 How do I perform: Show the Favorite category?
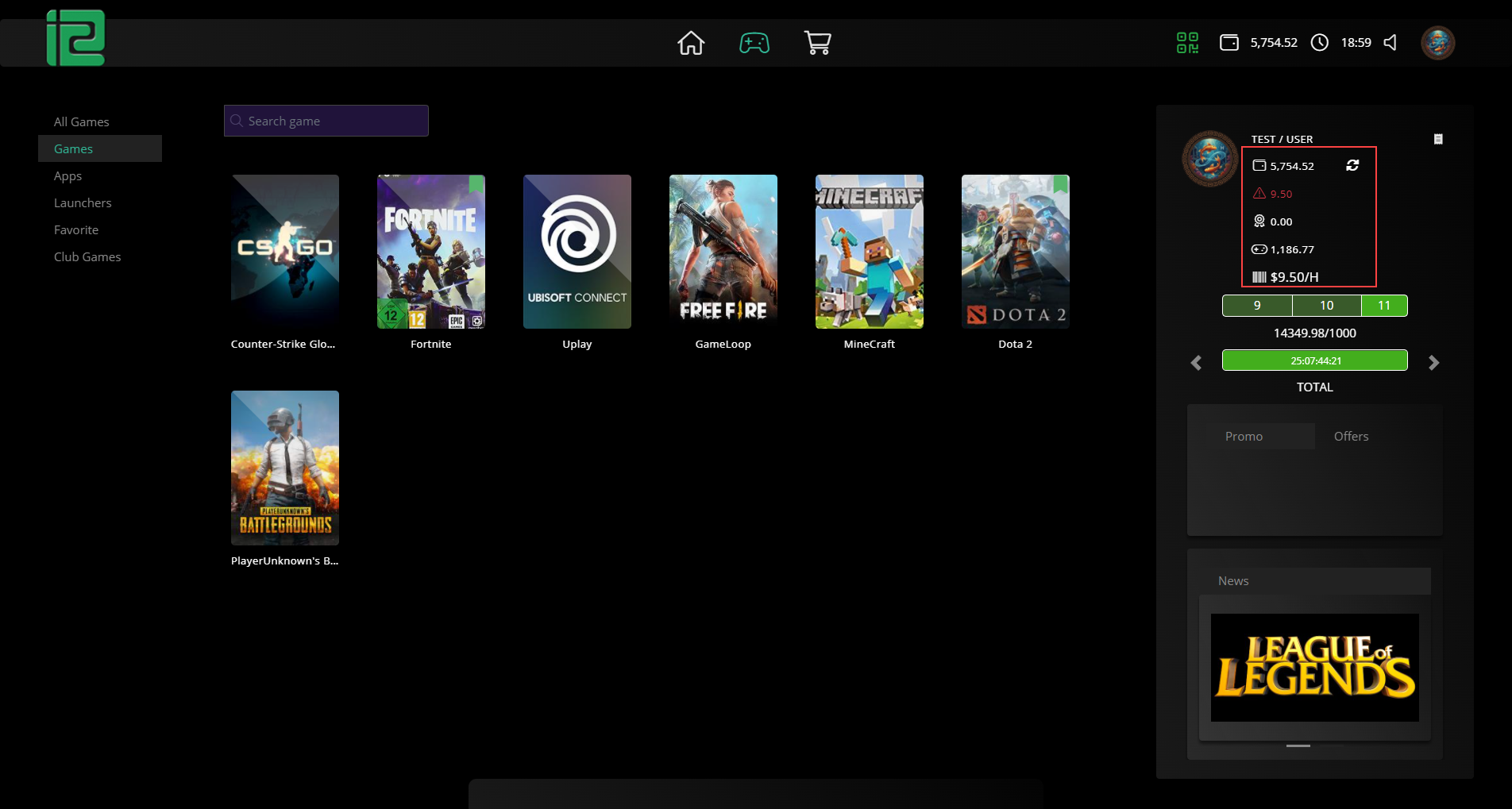pos(76,229)
